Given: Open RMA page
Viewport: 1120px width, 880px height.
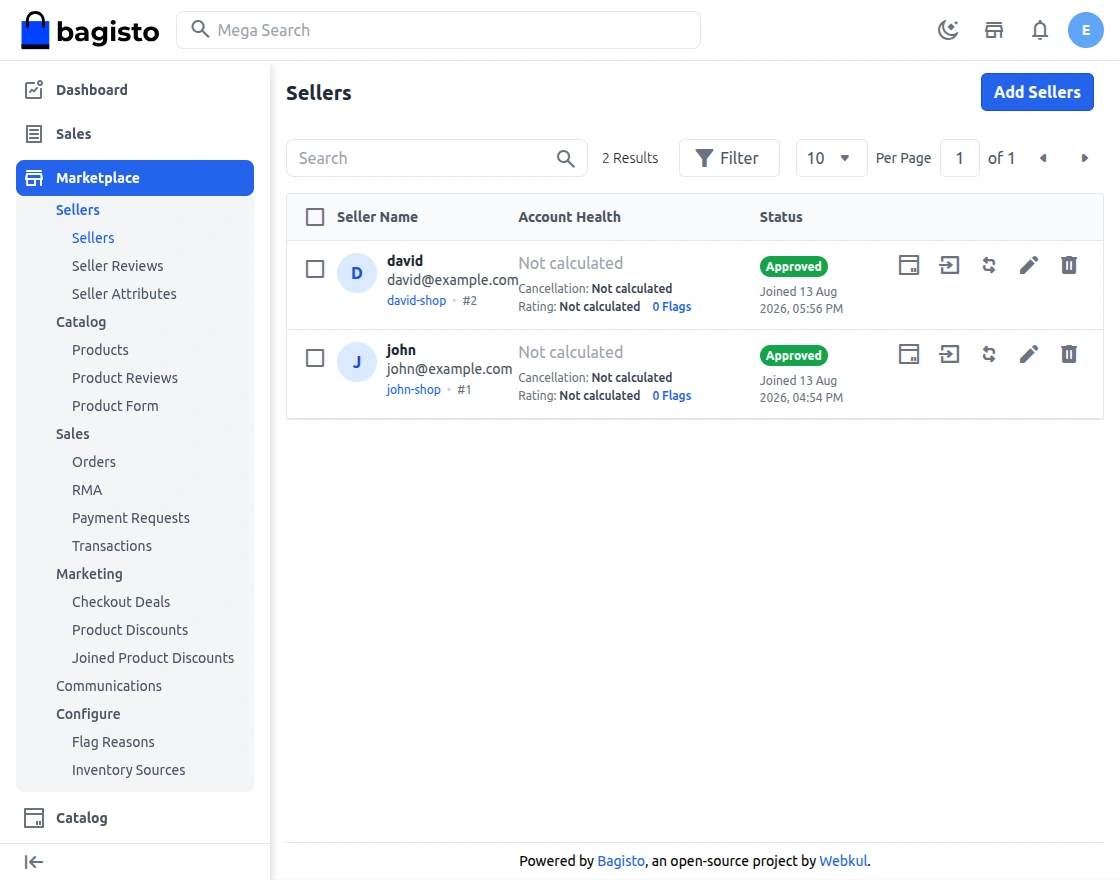Looking at the screenshot, I should (x=87, y=490).
